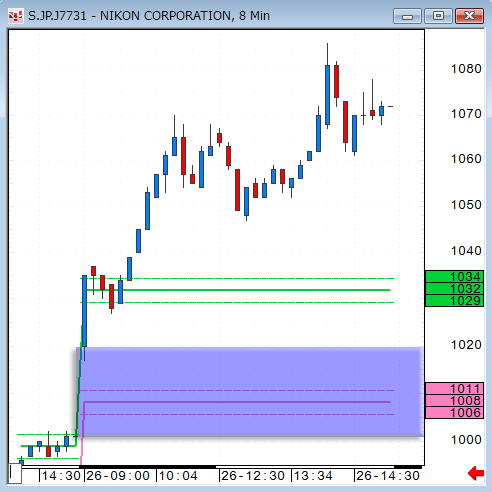Select the pink 1006 price label

coord(454,413)
